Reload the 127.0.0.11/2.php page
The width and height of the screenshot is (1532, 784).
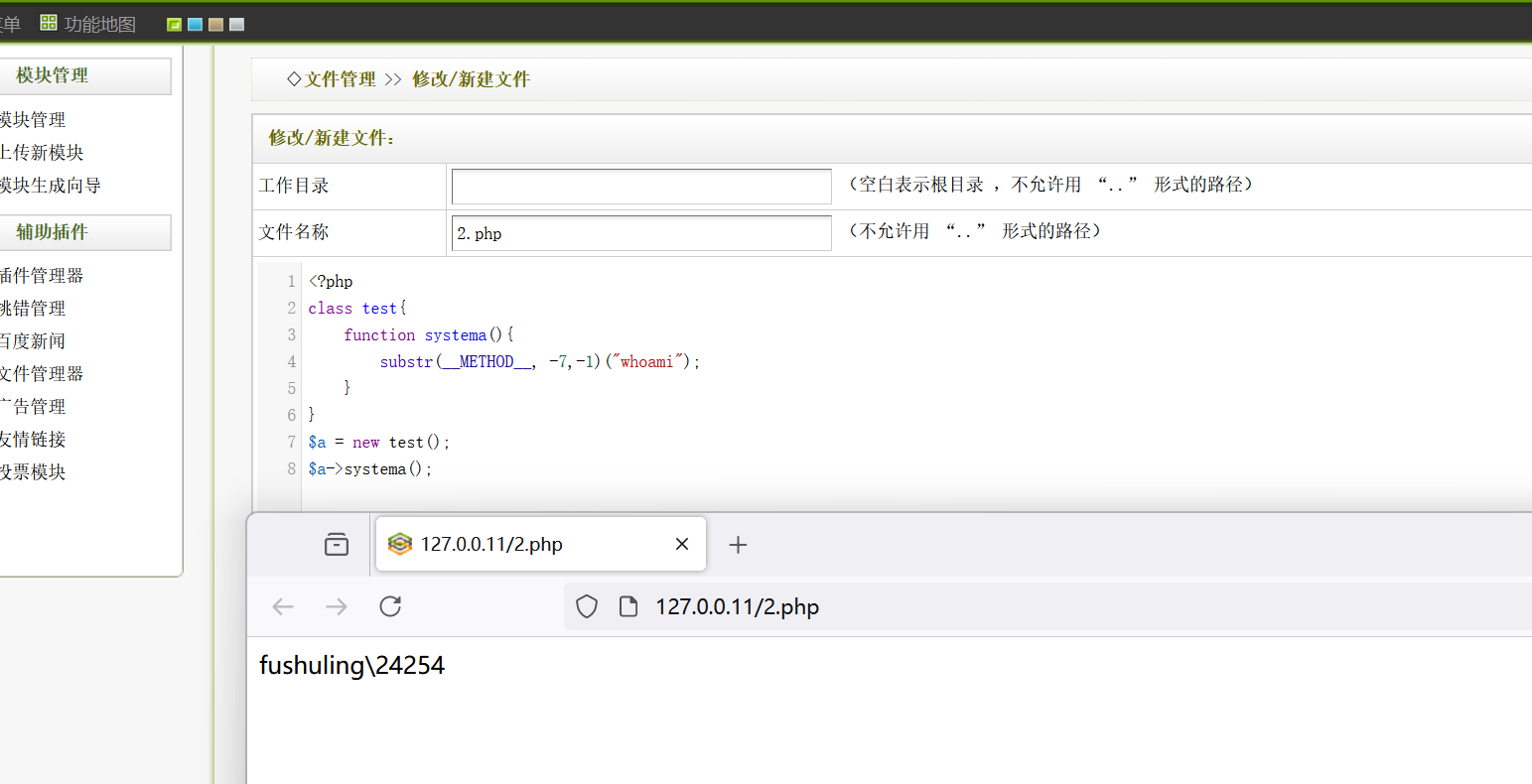tap(390, 606)
